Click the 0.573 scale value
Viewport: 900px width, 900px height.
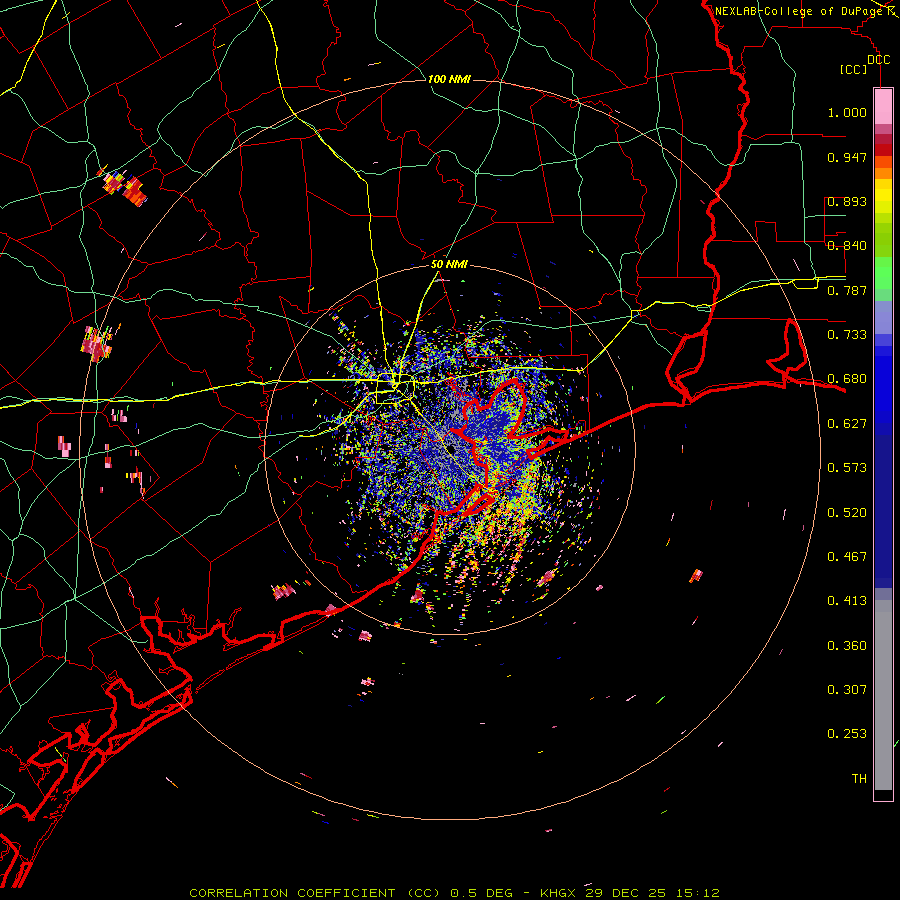click(x=847, y=468)
